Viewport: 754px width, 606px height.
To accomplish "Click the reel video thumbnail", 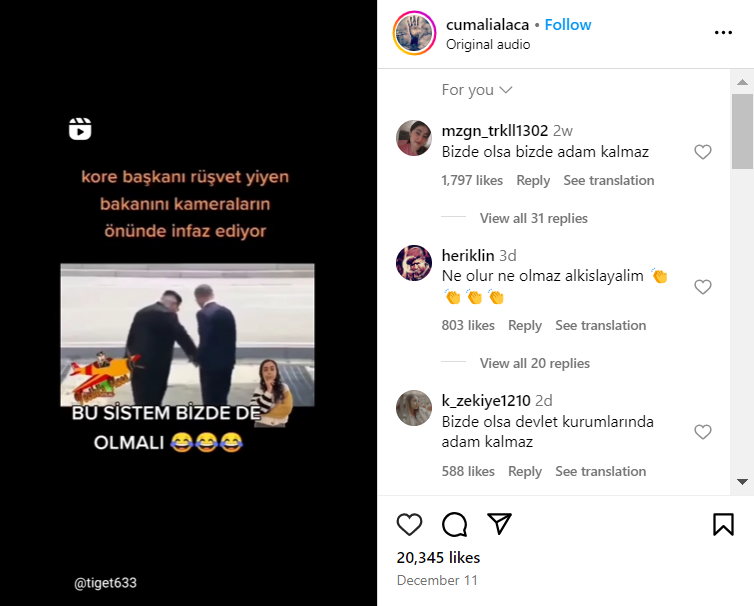I will click(188, 340).
